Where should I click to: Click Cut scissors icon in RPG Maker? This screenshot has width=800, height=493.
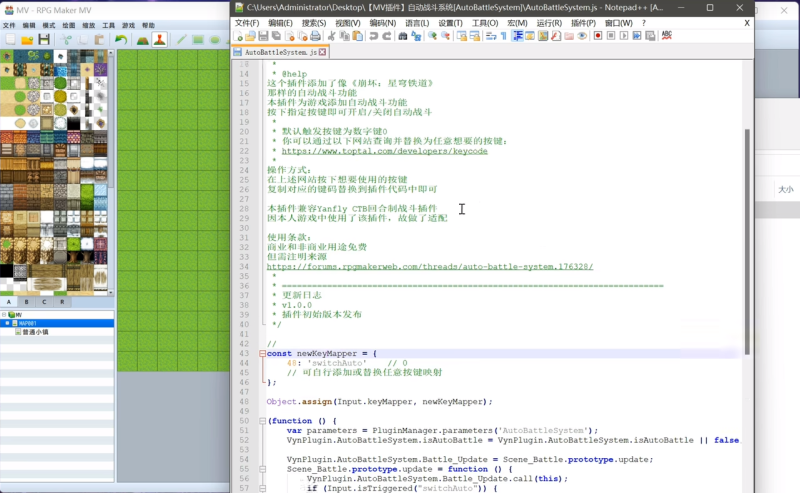tap(66, 40)
